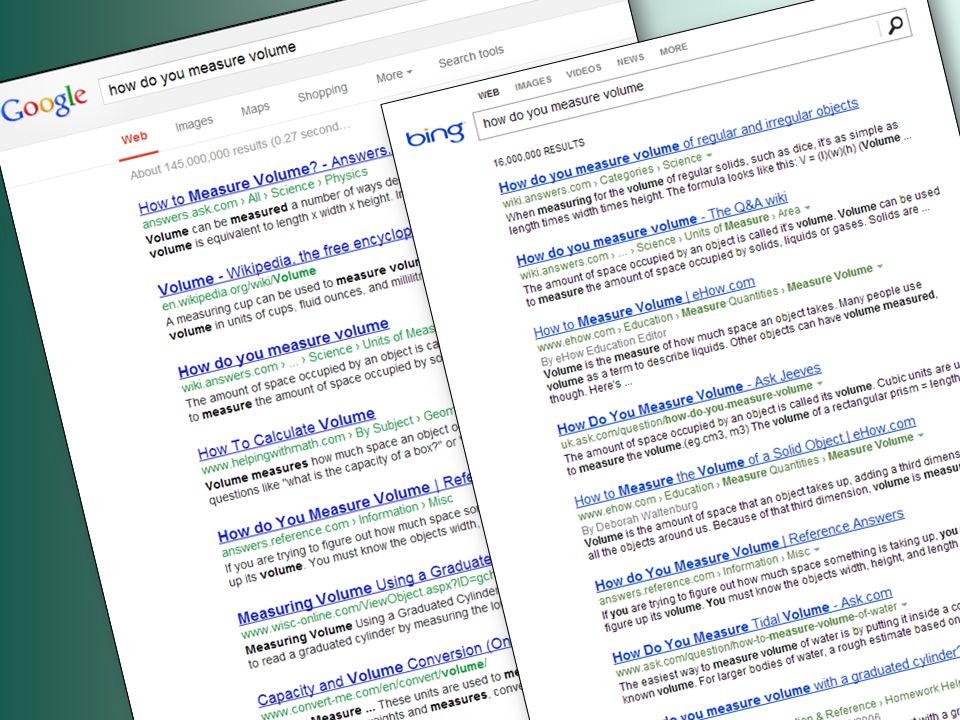960x720 pixels.
Task: Open the Maps tab in Google
Action: 255,109
